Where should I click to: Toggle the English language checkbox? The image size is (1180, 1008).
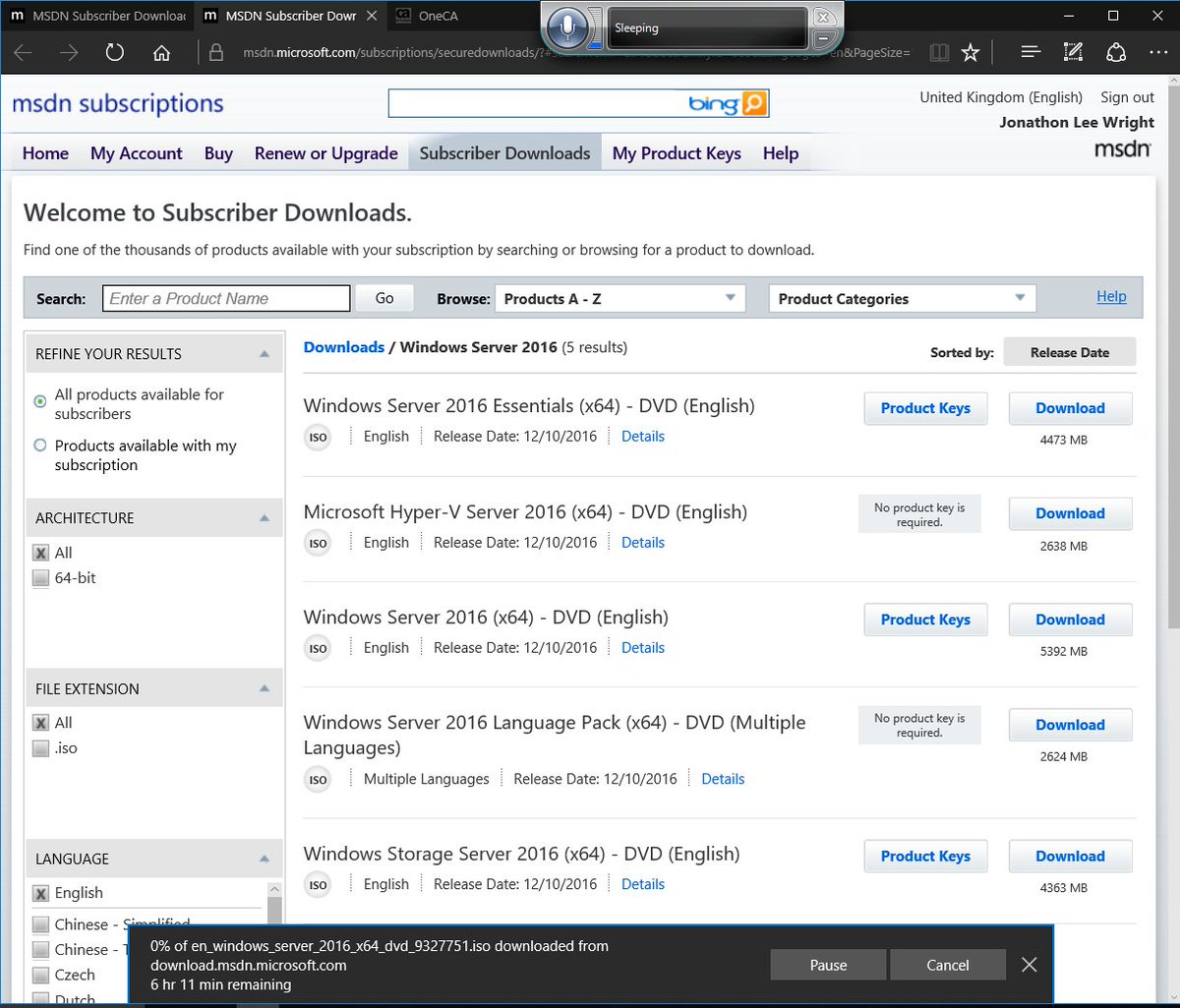pyautogui.click(x=40, y=893)
